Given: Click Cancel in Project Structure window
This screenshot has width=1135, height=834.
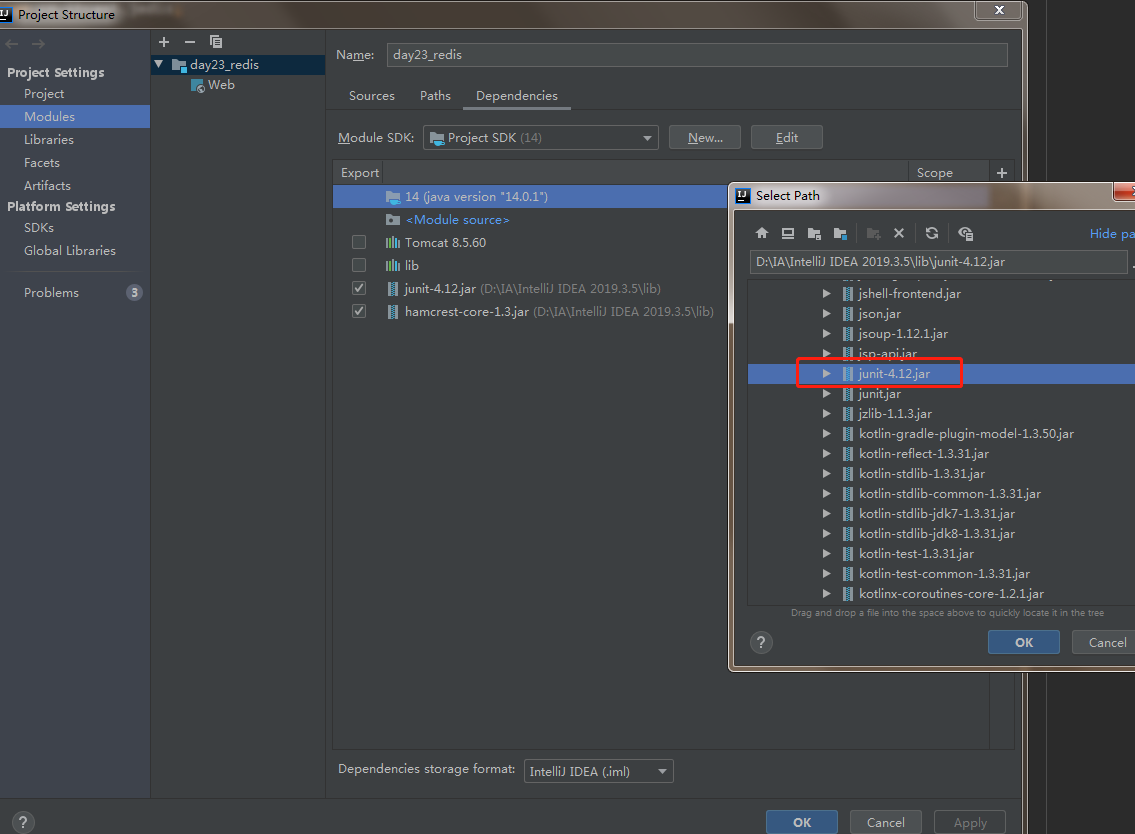Looking at the screenshot, I should coord(885,822).
